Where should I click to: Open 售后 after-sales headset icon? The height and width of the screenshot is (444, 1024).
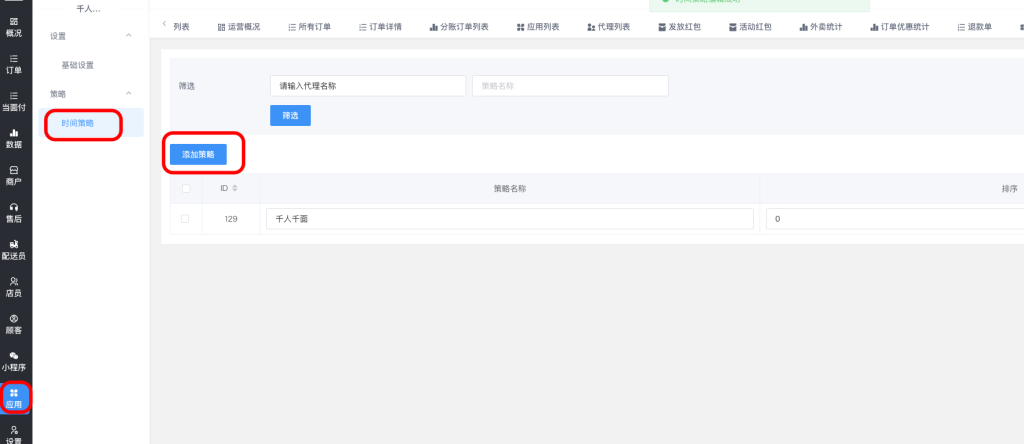14,212
